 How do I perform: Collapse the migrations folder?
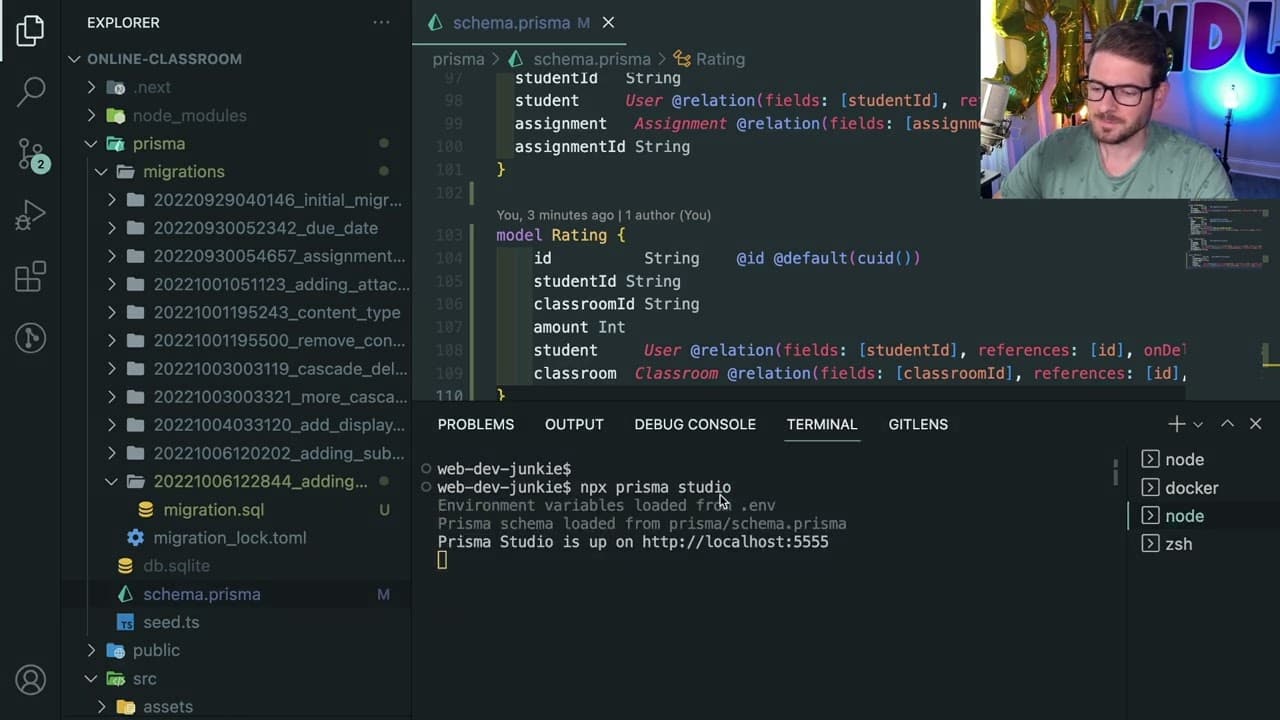183,171
